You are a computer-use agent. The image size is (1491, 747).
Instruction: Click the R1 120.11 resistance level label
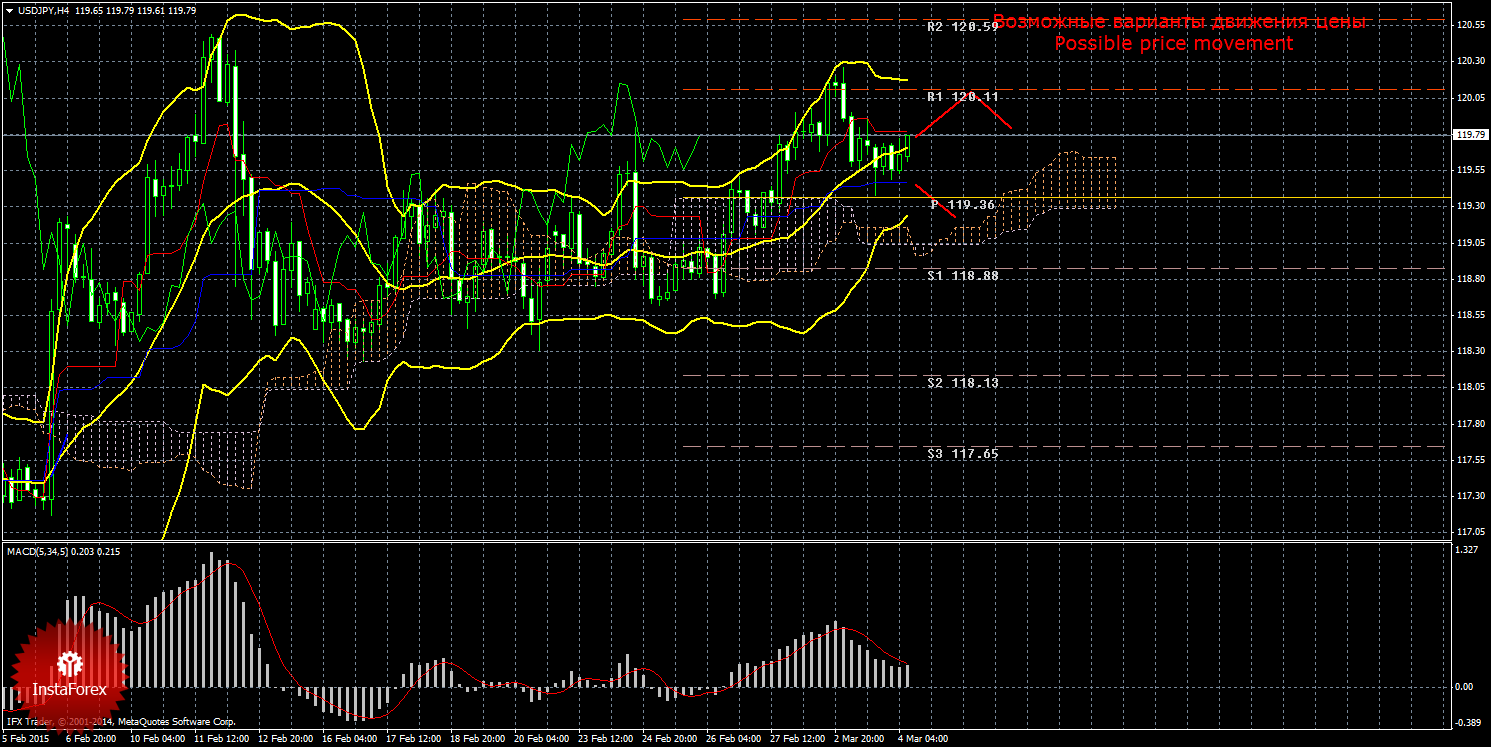point(962,97)
